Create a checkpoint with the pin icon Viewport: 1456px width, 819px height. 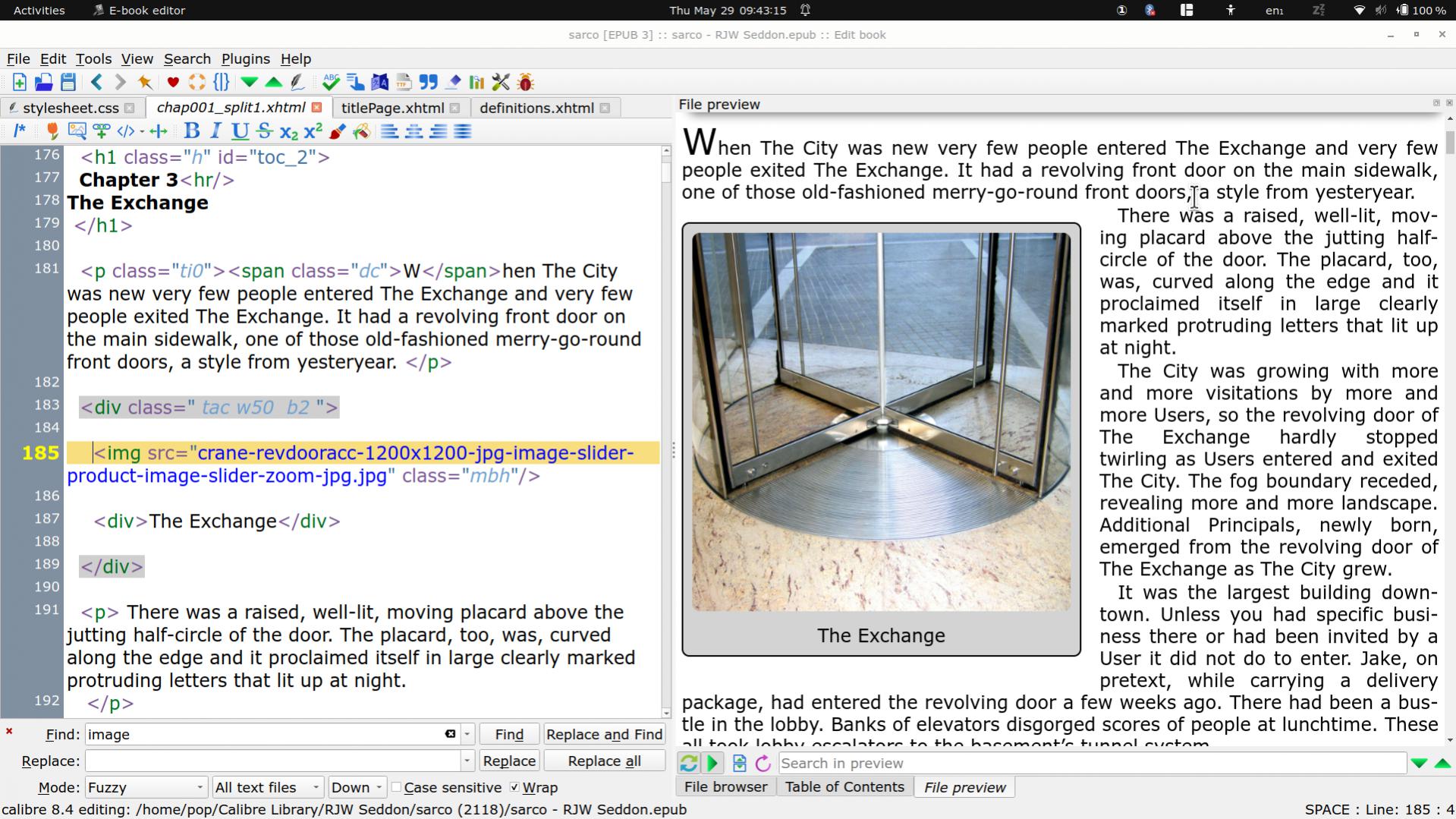pyautogui.click(x=144, y=83)
